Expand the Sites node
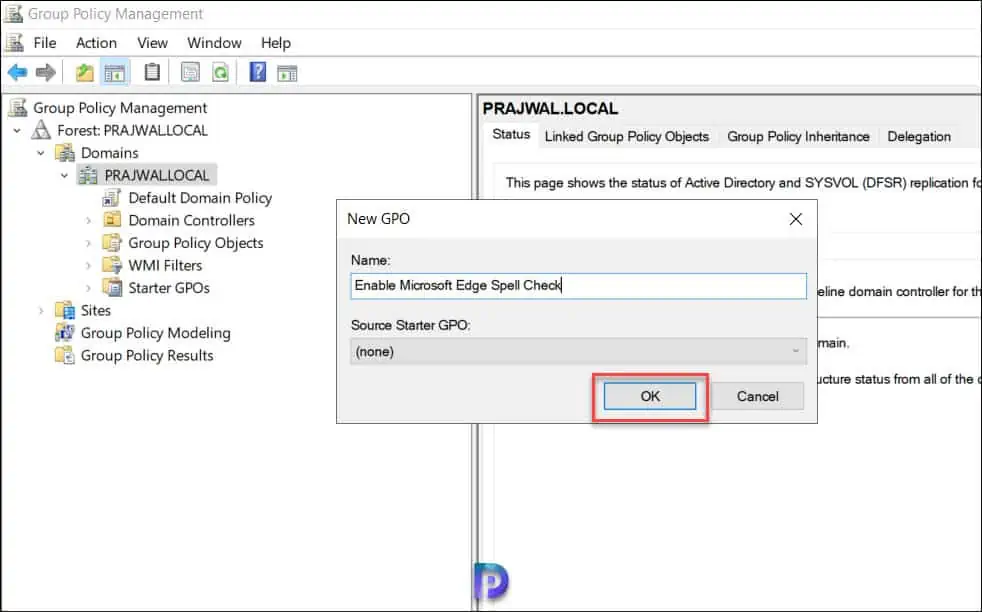This screenshot has width=982, height=612. 41,311
